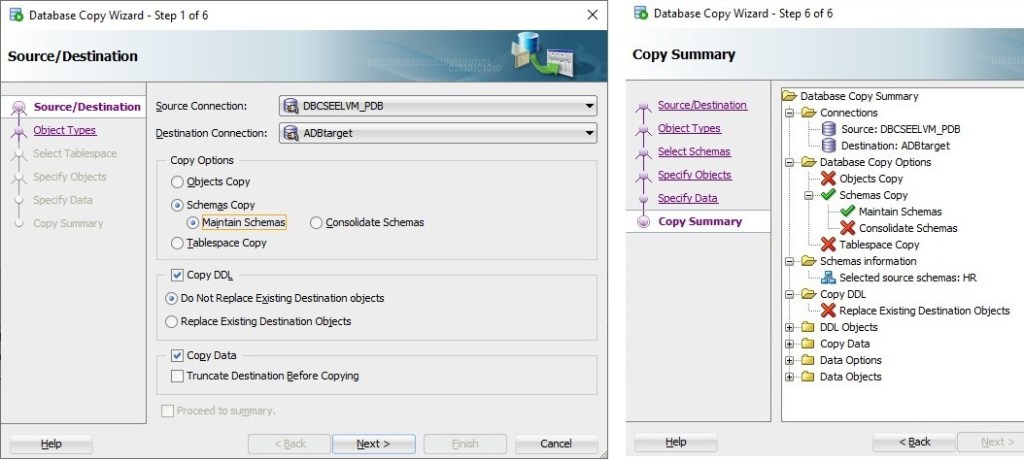Click the Copy Data folder icon in summary tree
The height and width of the screenshot is (461, 1024).
point(808,344)
